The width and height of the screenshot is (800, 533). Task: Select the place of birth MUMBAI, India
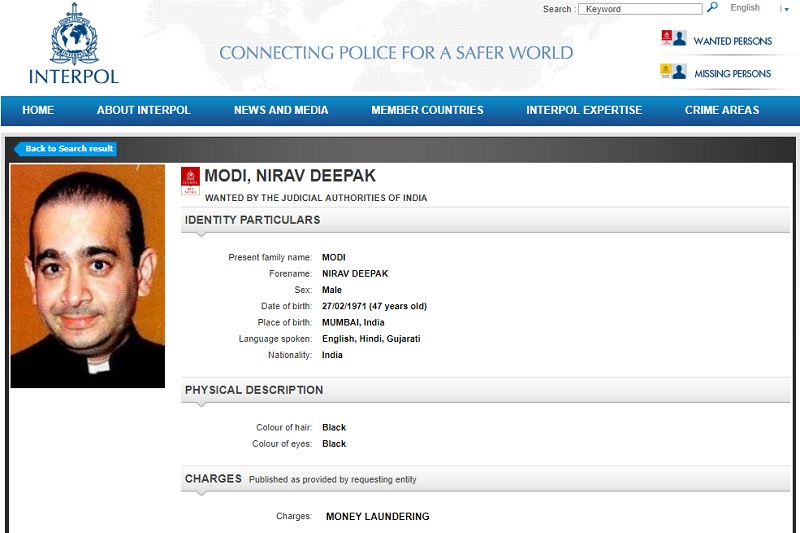[x=353, y=323]
